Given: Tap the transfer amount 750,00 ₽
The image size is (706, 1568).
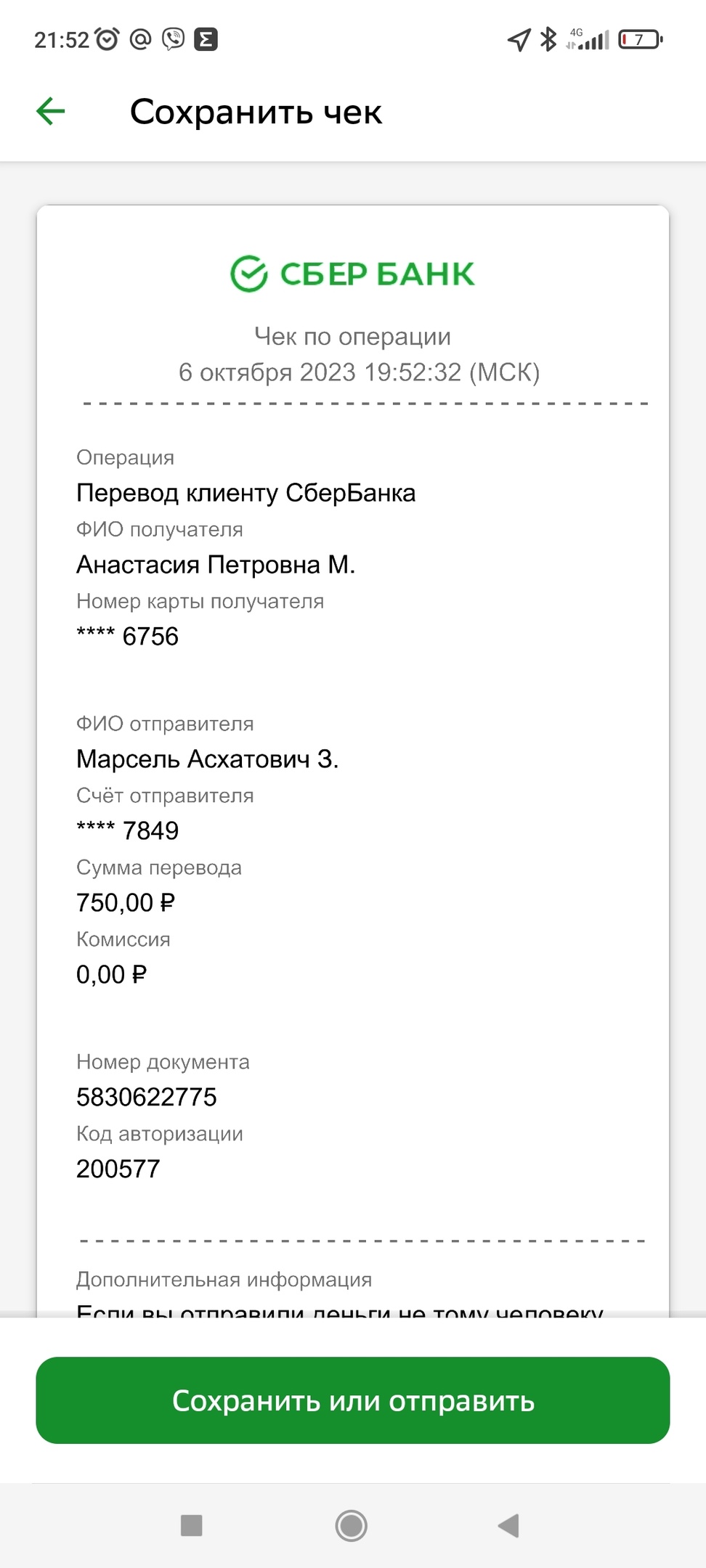Looking at the screenshot, I should [126, 903].
